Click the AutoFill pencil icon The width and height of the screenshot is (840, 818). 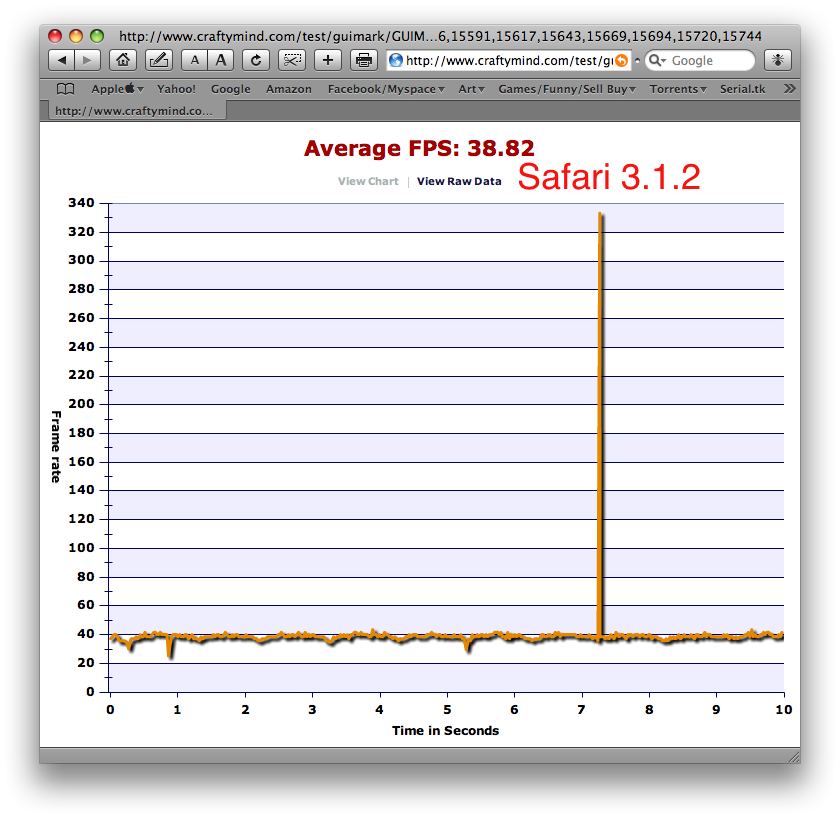[159, 61]
